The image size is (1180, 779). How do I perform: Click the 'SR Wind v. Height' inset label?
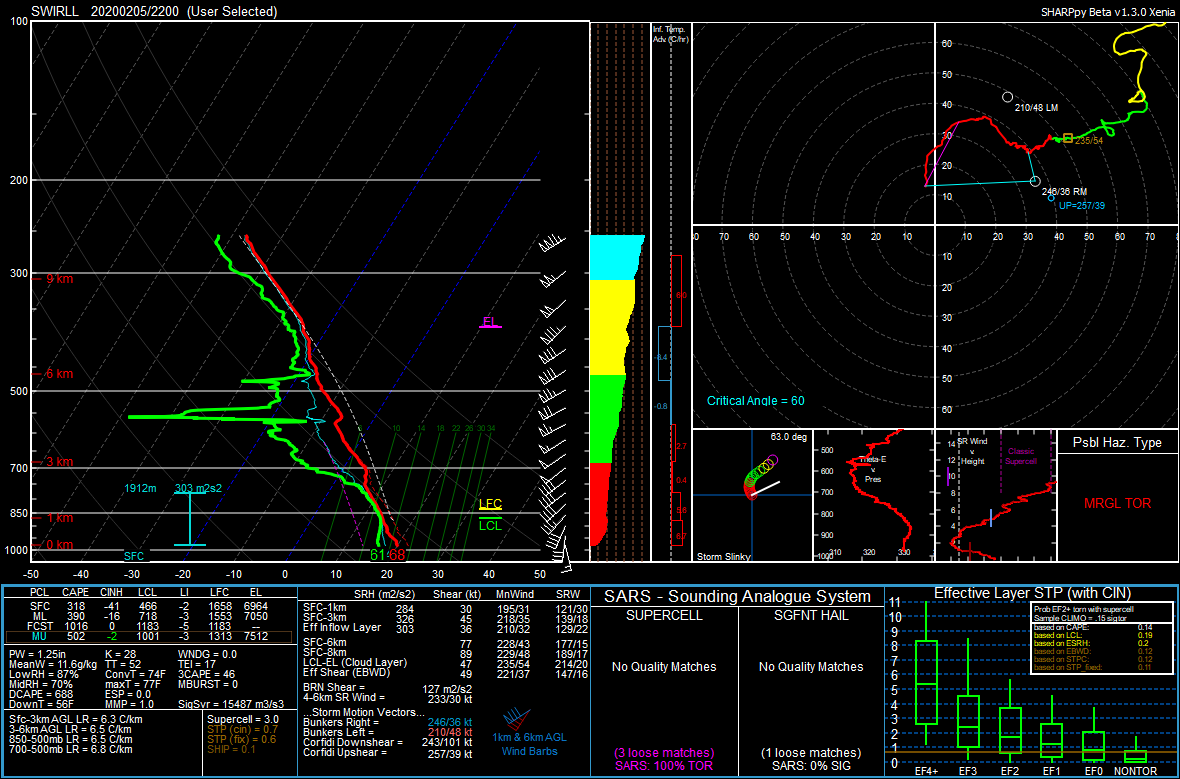click(x=972, y=452)
